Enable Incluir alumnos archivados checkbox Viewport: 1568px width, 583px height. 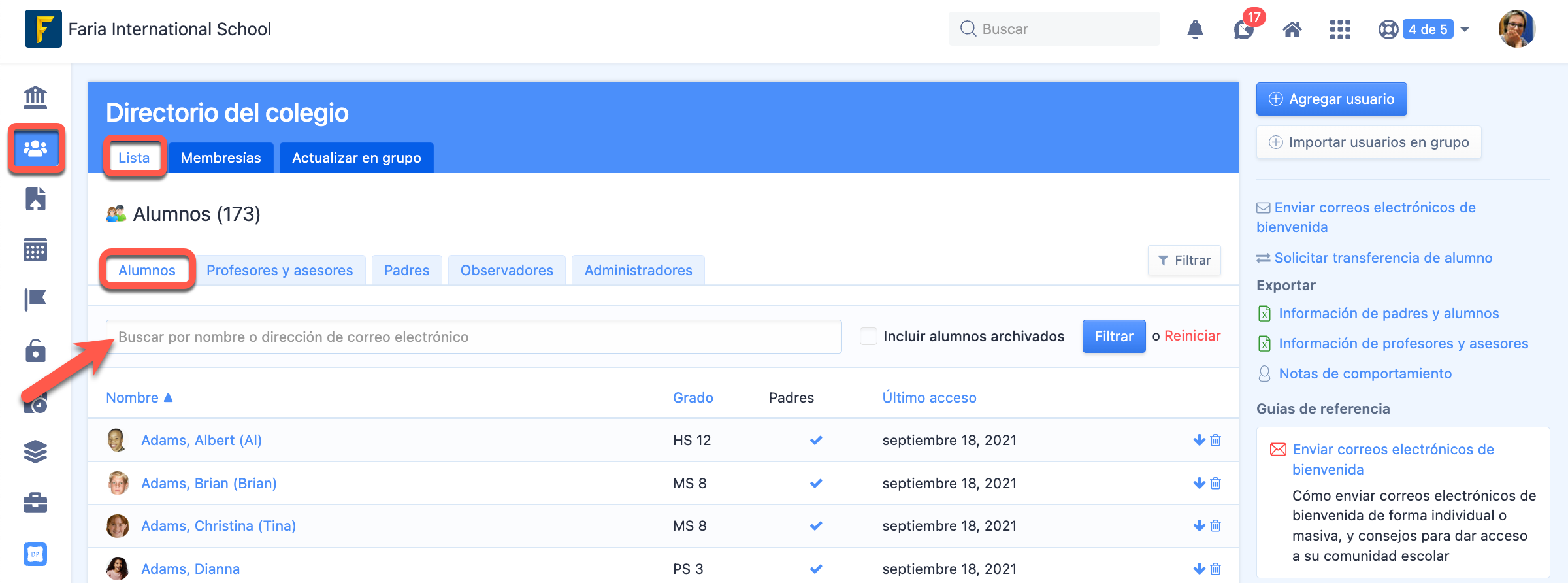[868, 337]
